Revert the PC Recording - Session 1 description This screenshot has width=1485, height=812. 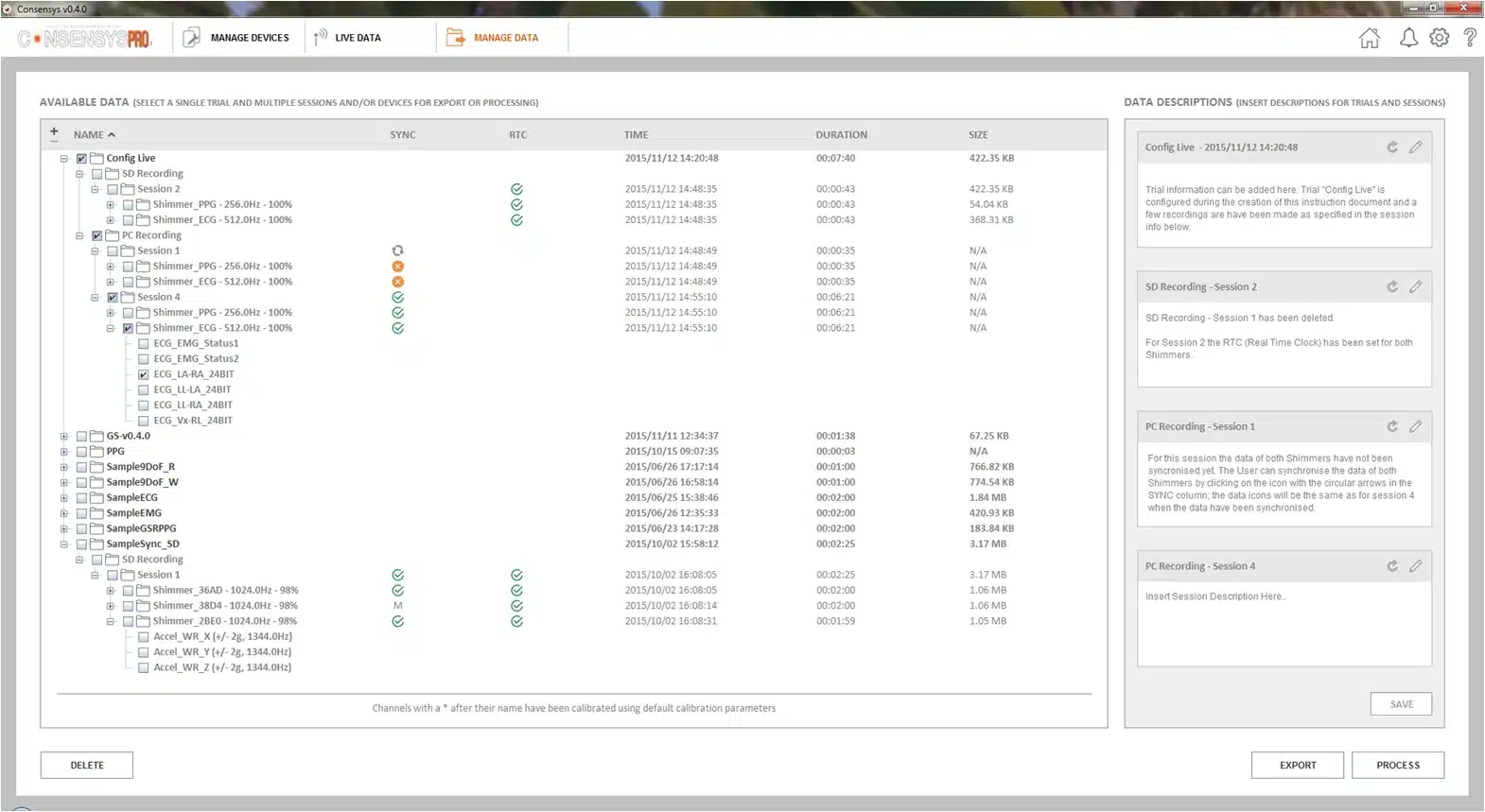click(x=1392, y=427)
